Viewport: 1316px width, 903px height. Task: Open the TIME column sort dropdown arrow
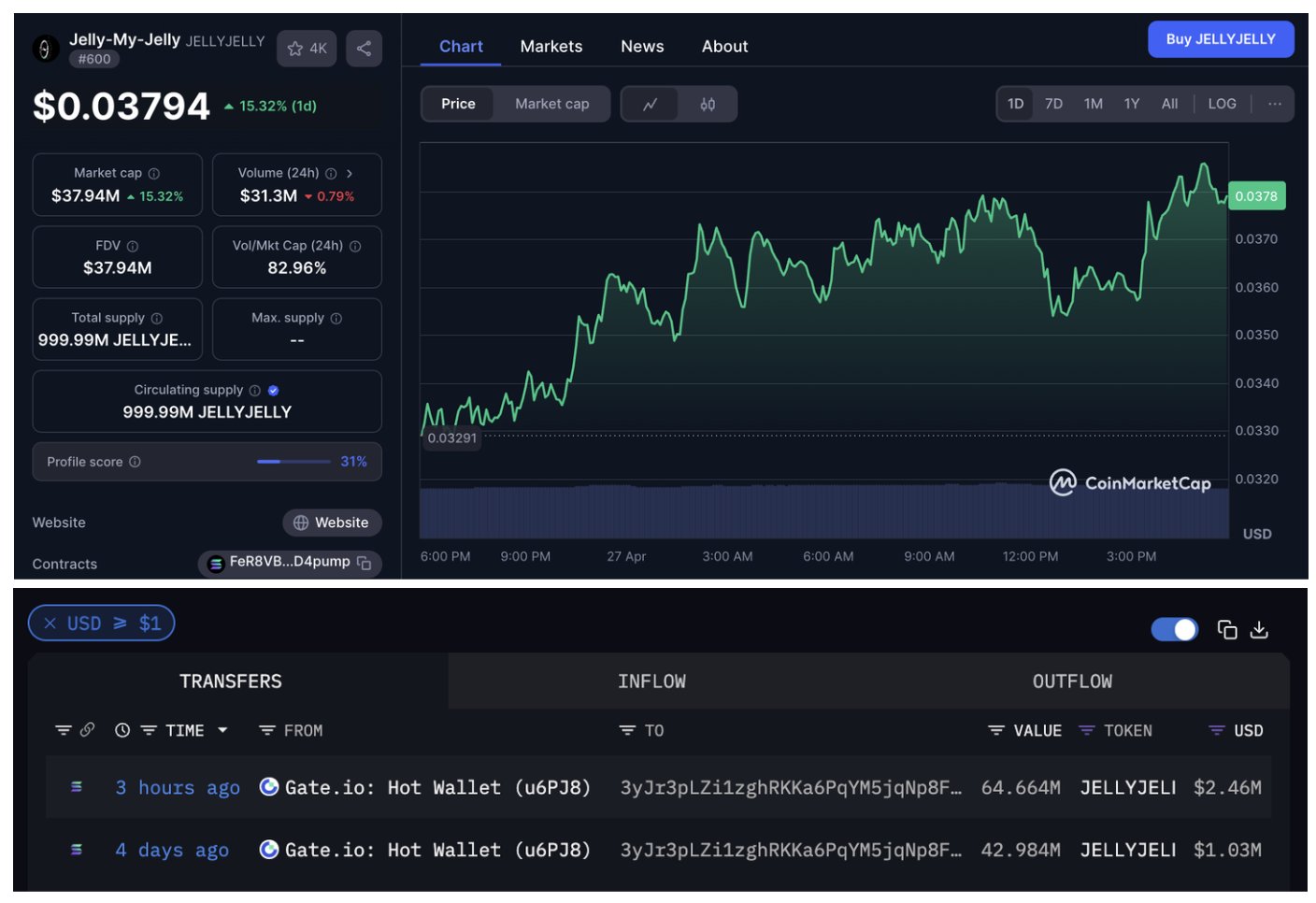[222, 730]
